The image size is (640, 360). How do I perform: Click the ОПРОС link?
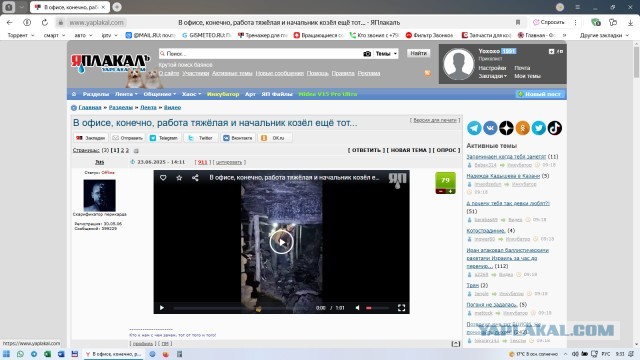pyautogui.click(x=446, y=150)
